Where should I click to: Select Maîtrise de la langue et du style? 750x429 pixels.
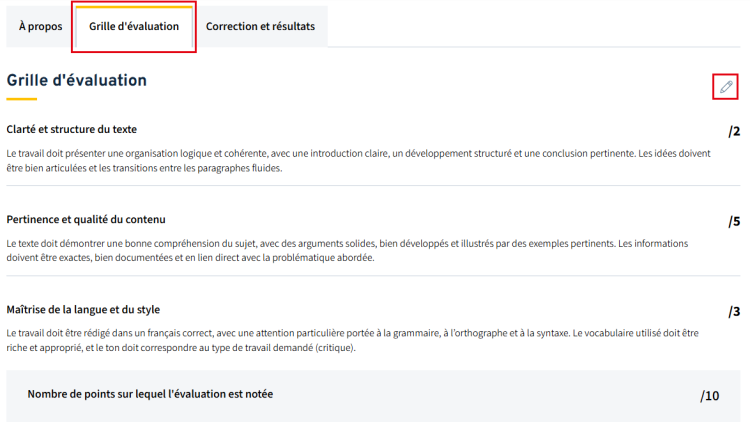click(x=83, y=309)
